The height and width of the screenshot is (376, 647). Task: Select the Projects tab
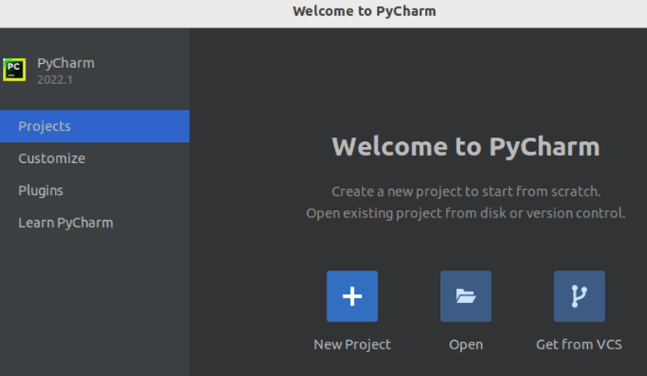coord(94,126)
